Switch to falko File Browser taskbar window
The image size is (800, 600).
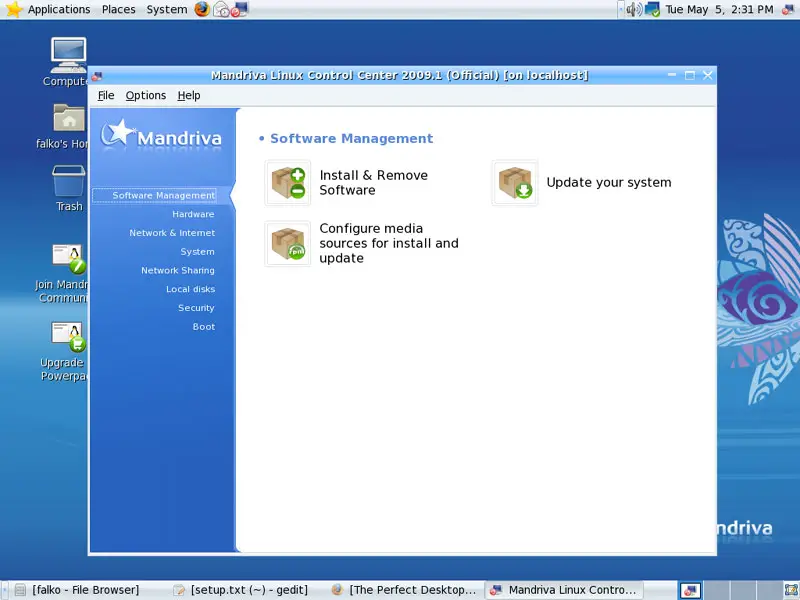pos(85,590)
